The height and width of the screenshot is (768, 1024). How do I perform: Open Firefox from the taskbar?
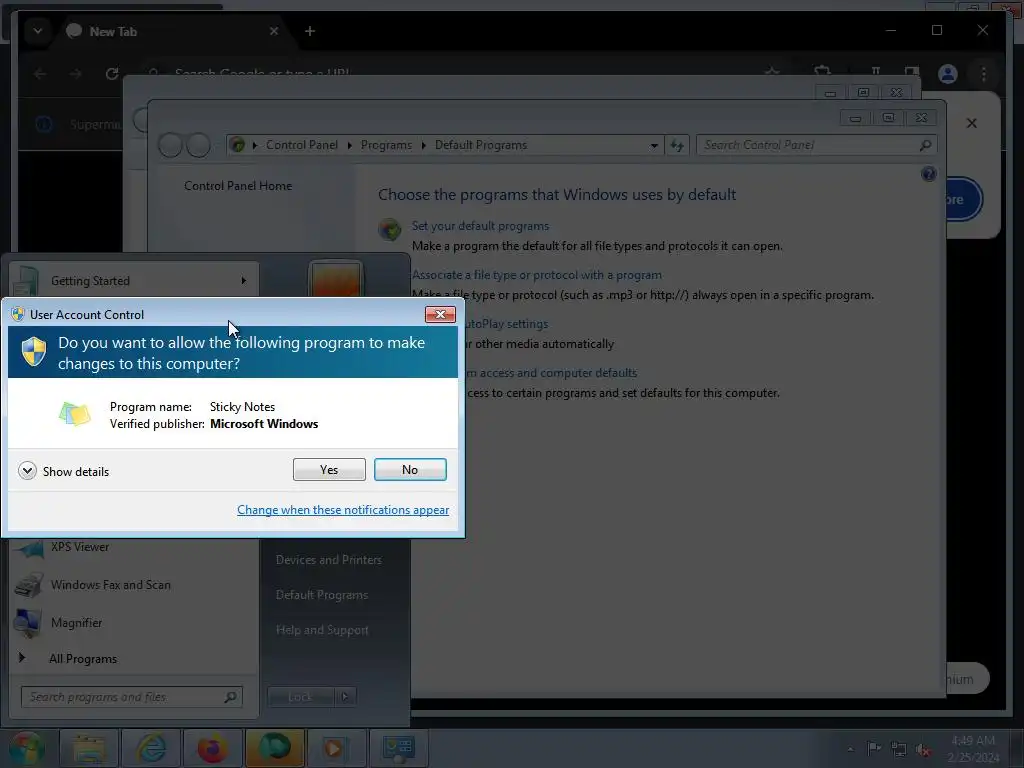pyautogui.click(x=213, y=748)
